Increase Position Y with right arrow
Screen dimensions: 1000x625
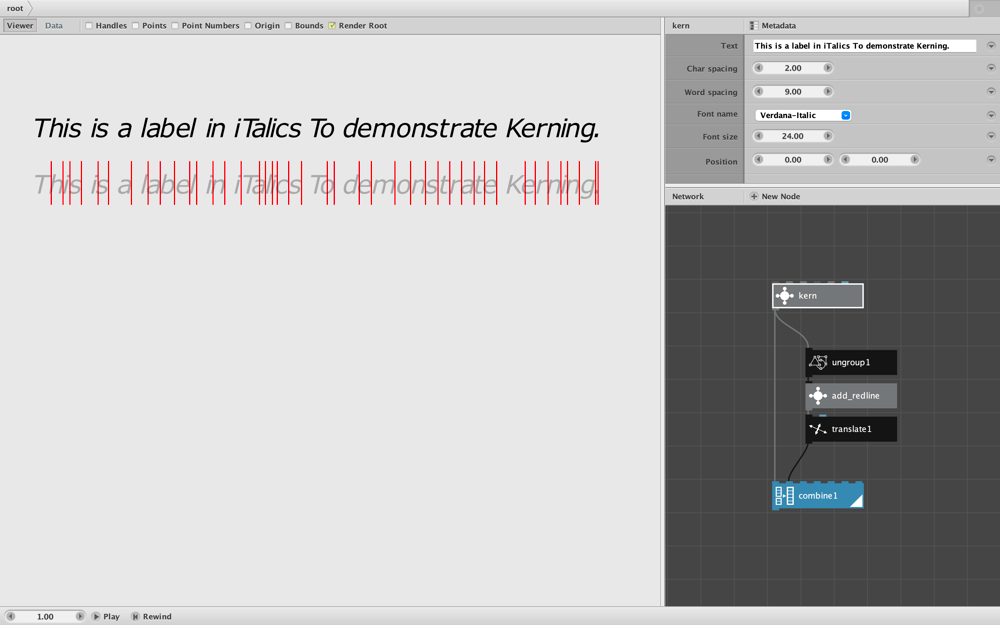[914, 159]
